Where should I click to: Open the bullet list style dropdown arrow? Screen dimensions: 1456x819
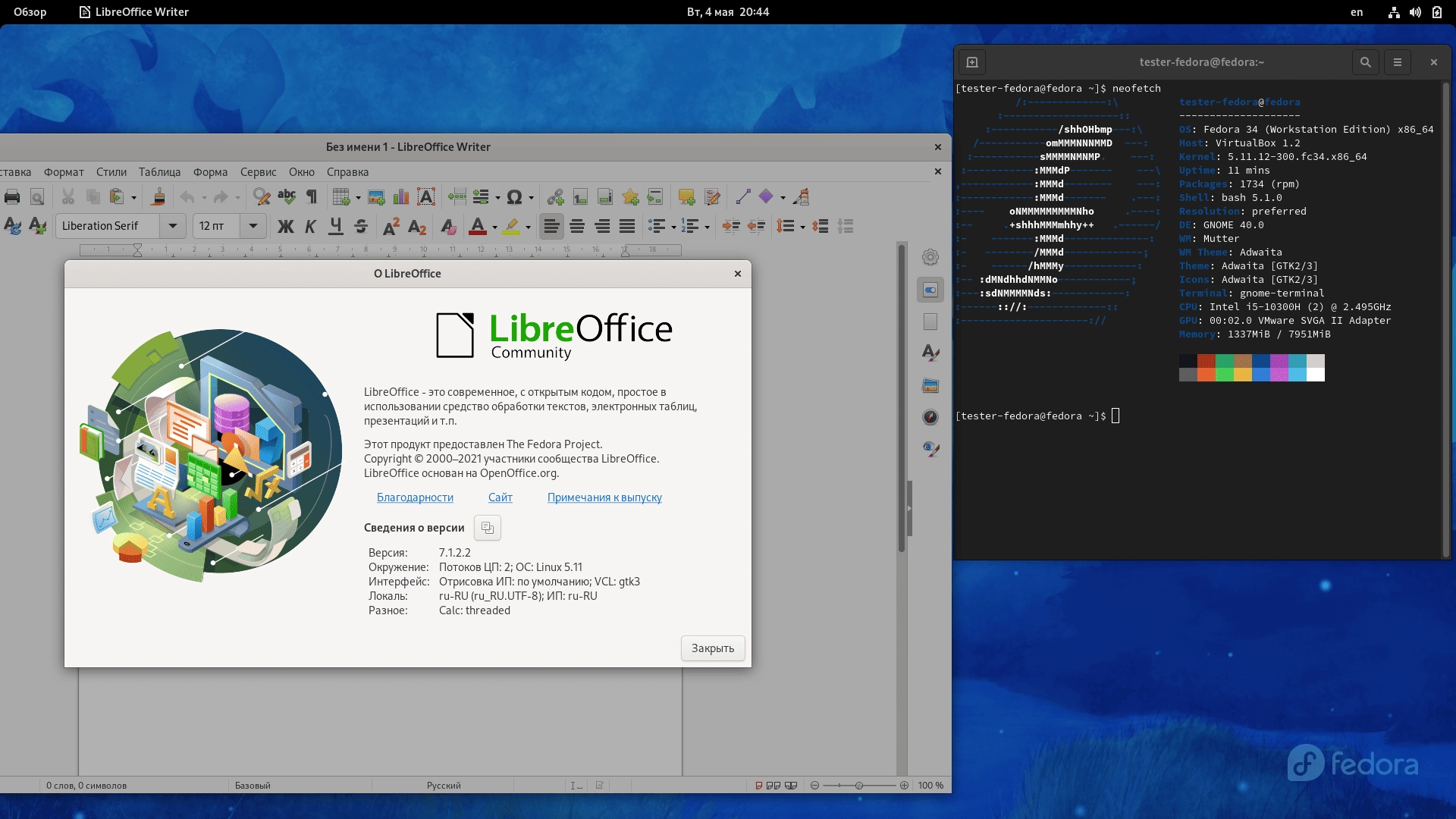[673, 227]
